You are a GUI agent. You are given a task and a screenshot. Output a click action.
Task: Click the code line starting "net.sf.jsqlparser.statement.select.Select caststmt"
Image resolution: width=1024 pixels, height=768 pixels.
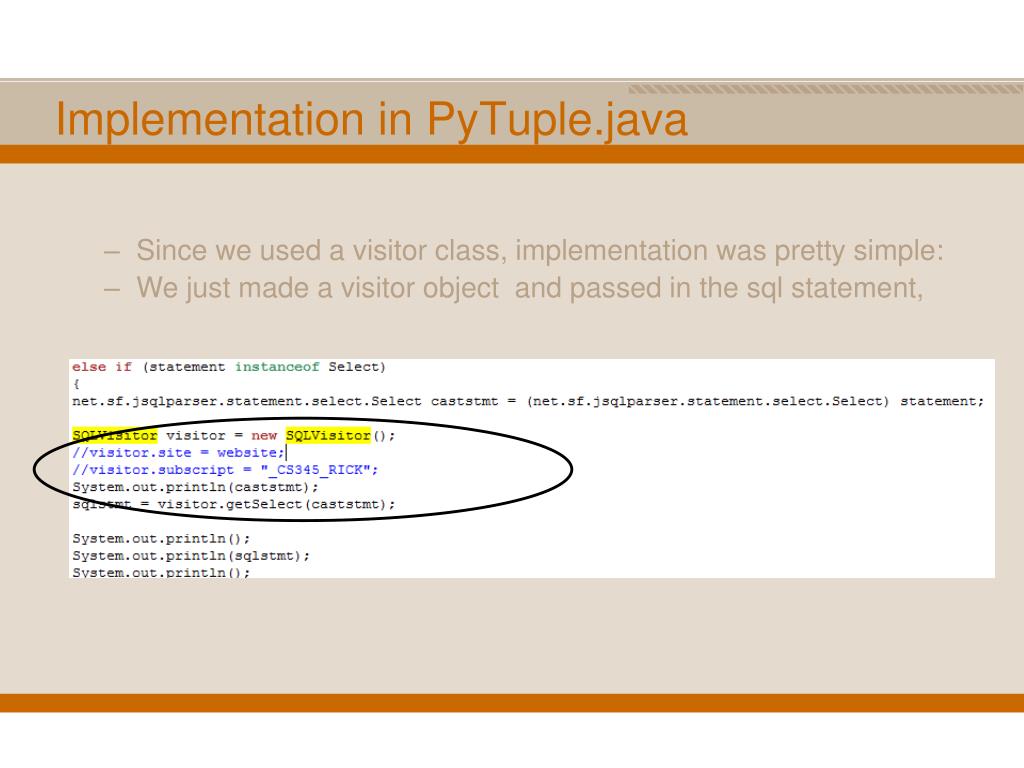528,401
